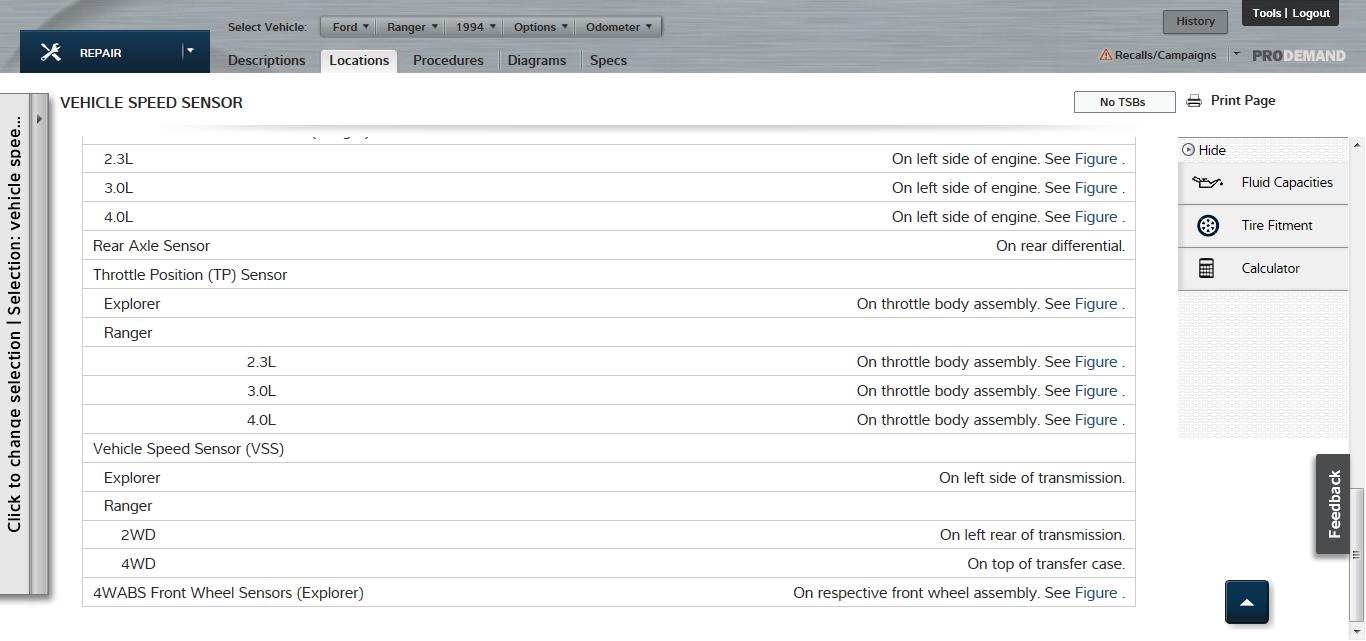Open the 1994 year dropdown
The image size is (1366, 641).
pyautogui.click(x=475, y=27)
